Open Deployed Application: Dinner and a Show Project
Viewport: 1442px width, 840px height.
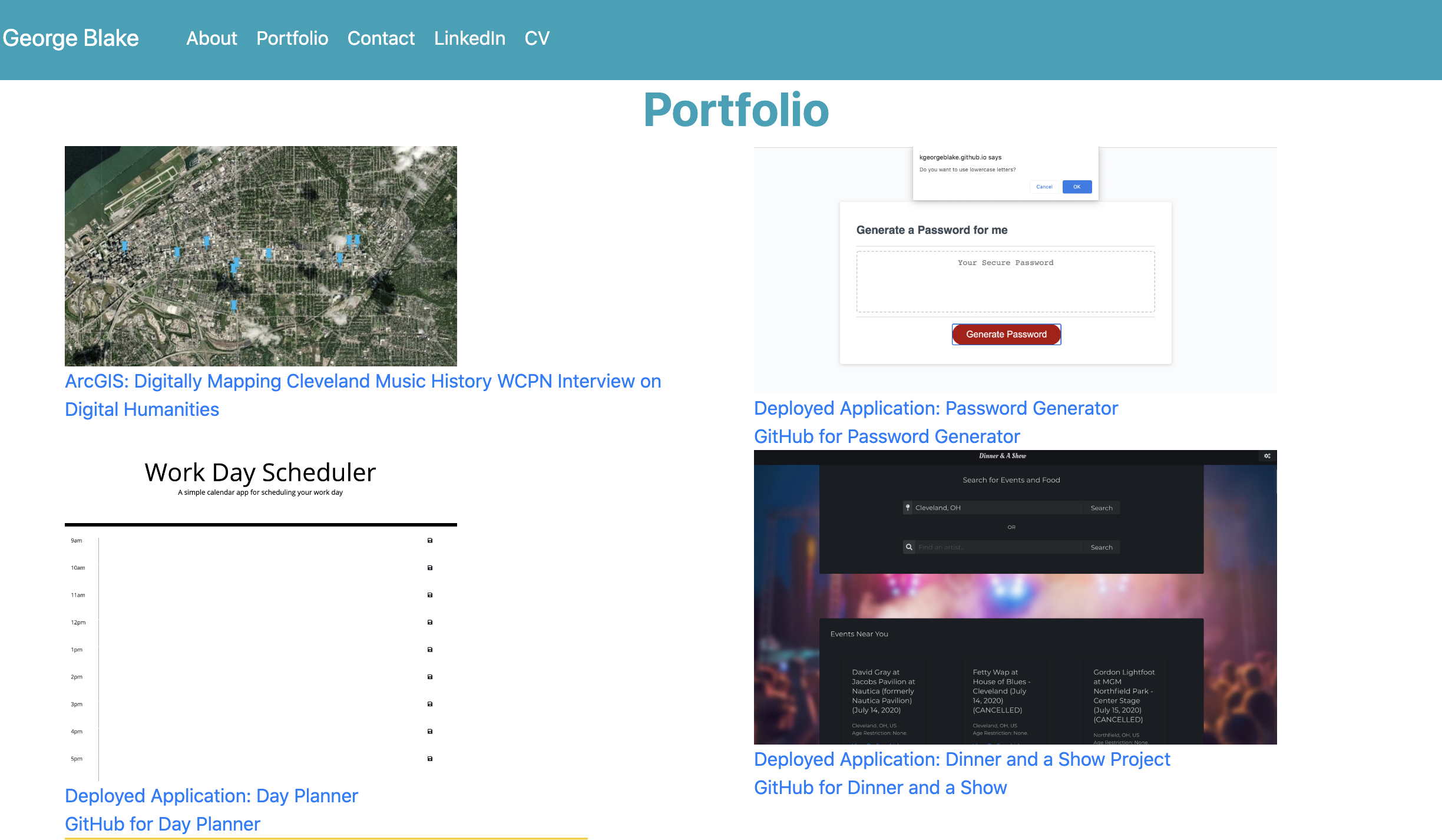[962, 759]
